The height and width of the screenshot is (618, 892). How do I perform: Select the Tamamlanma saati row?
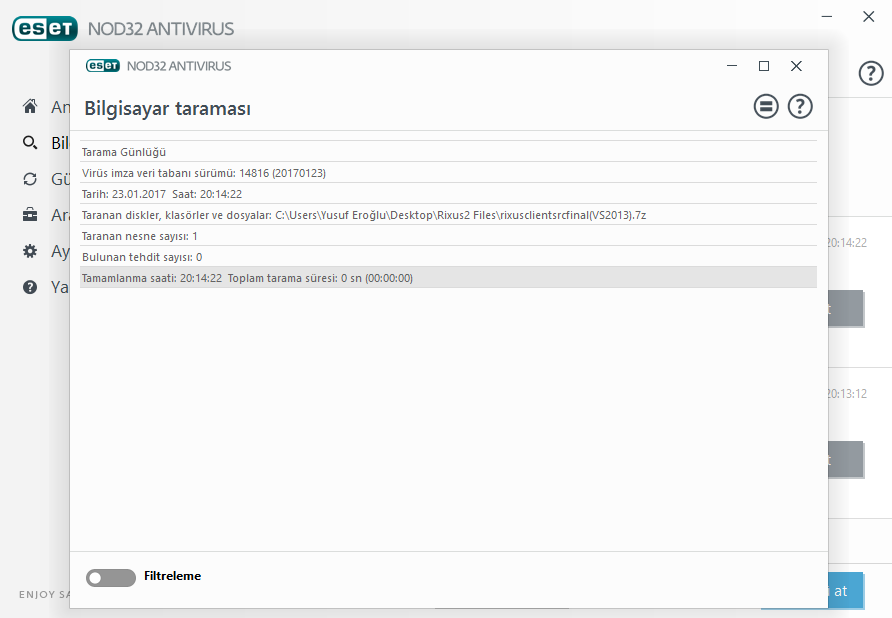coord(448,278)
